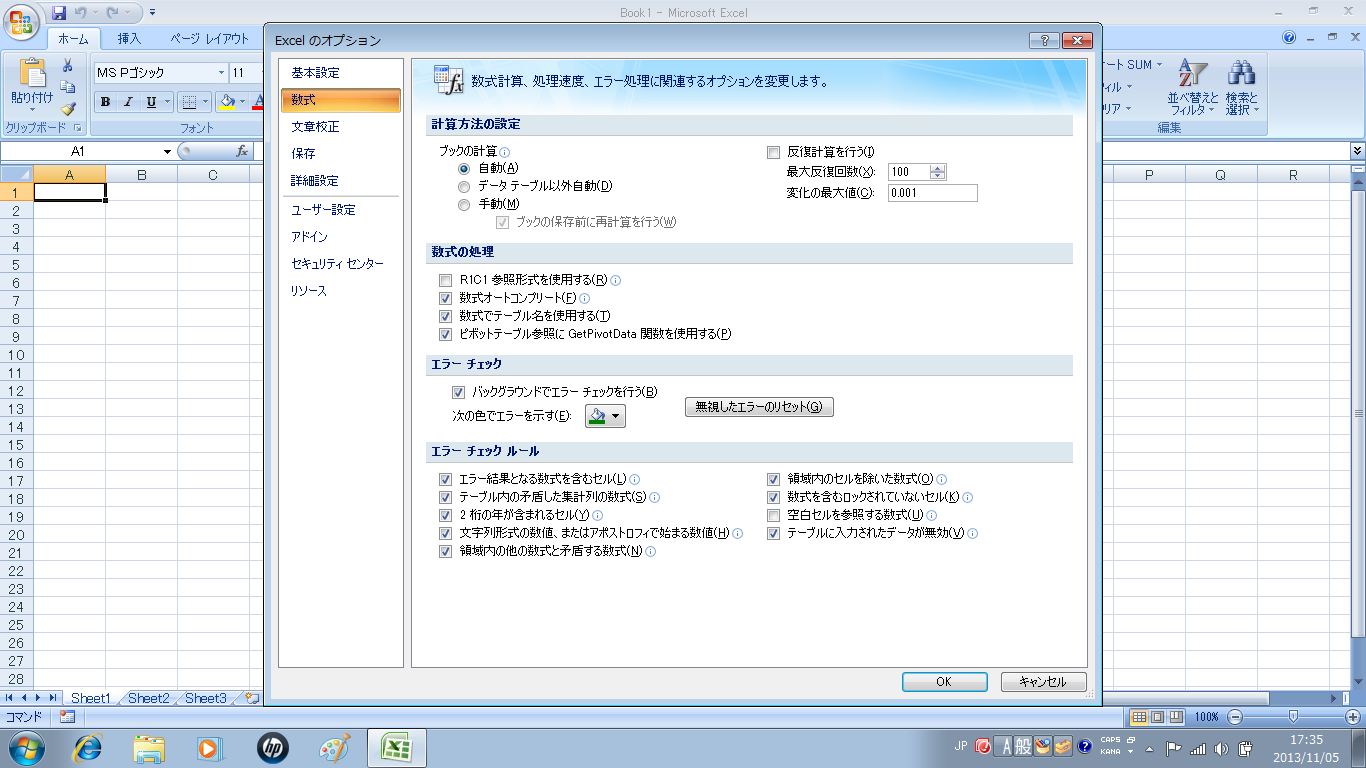The width and height of the screenshot is (1366, 768).
Task: Check the 空白セルを参照する数式 option
Action: coord(773,515)
